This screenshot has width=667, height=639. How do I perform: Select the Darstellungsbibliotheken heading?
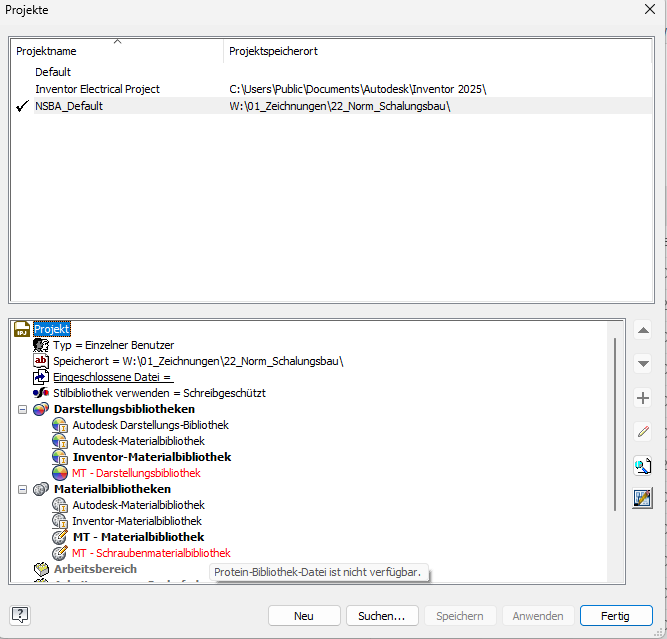125,409
